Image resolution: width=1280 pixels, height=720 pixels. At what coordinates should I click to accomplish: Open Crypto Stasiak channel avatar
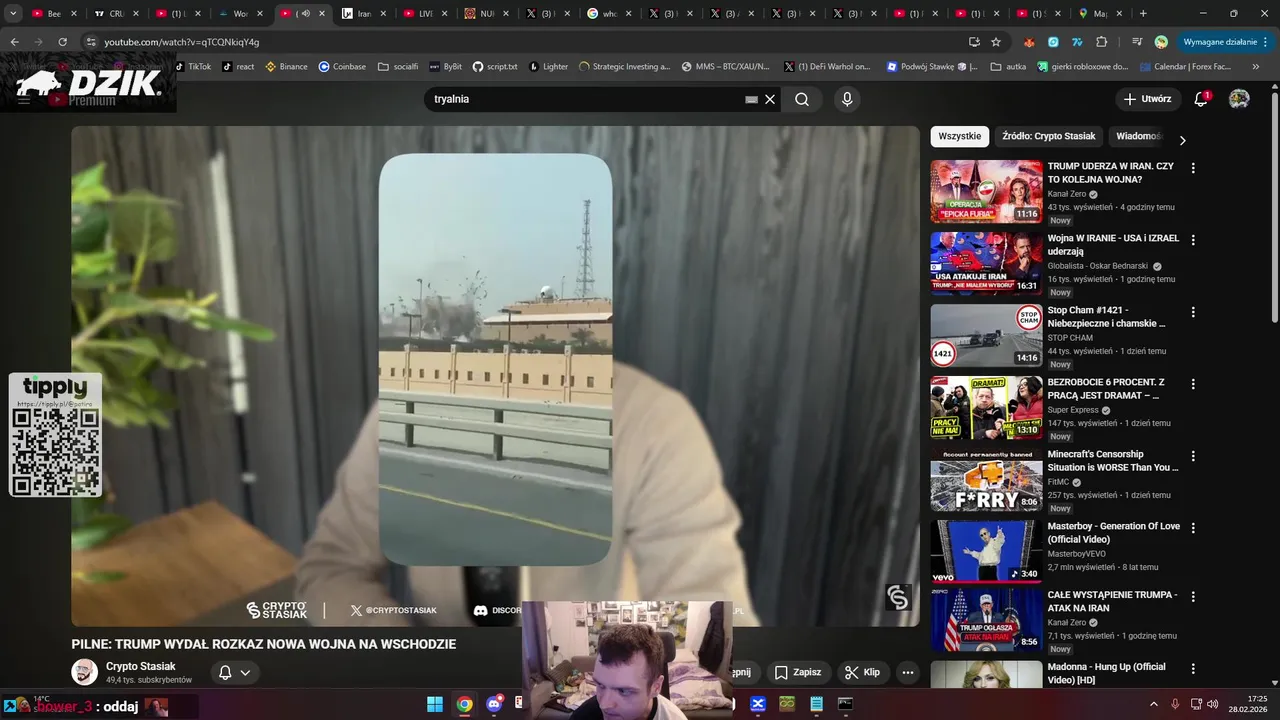coord(84,672)
